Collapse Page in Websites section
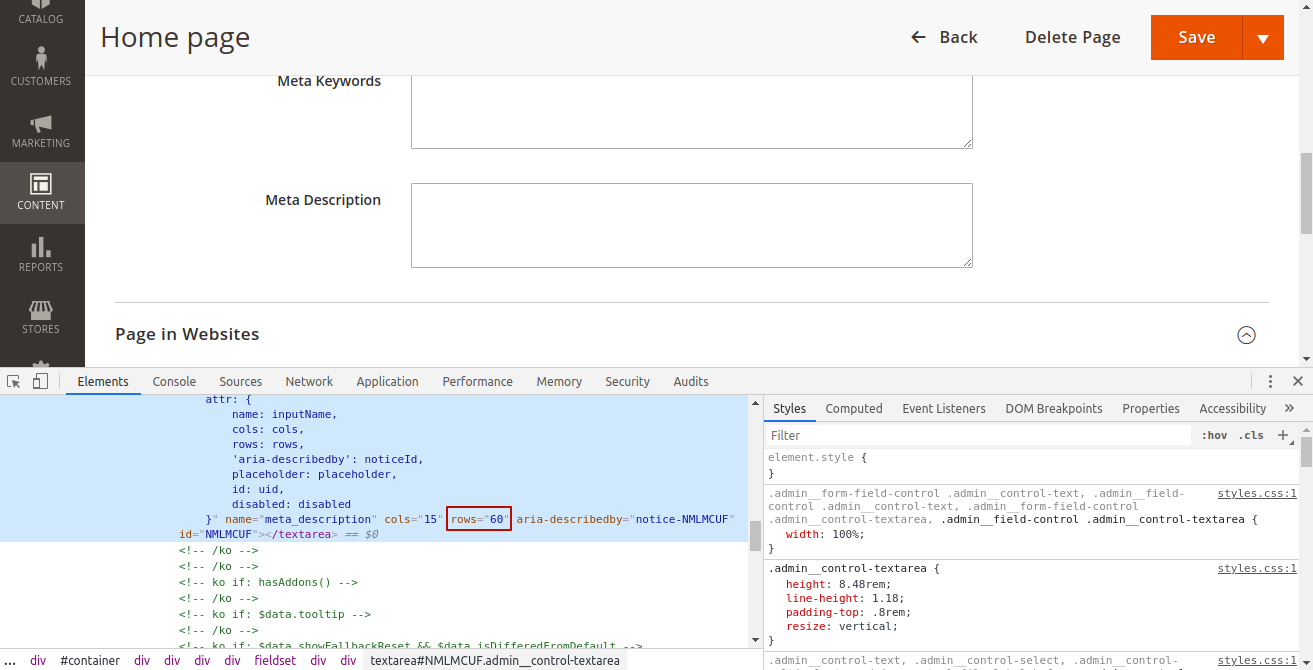Viewport: 1313px width, 670px height. (1246, 335)
